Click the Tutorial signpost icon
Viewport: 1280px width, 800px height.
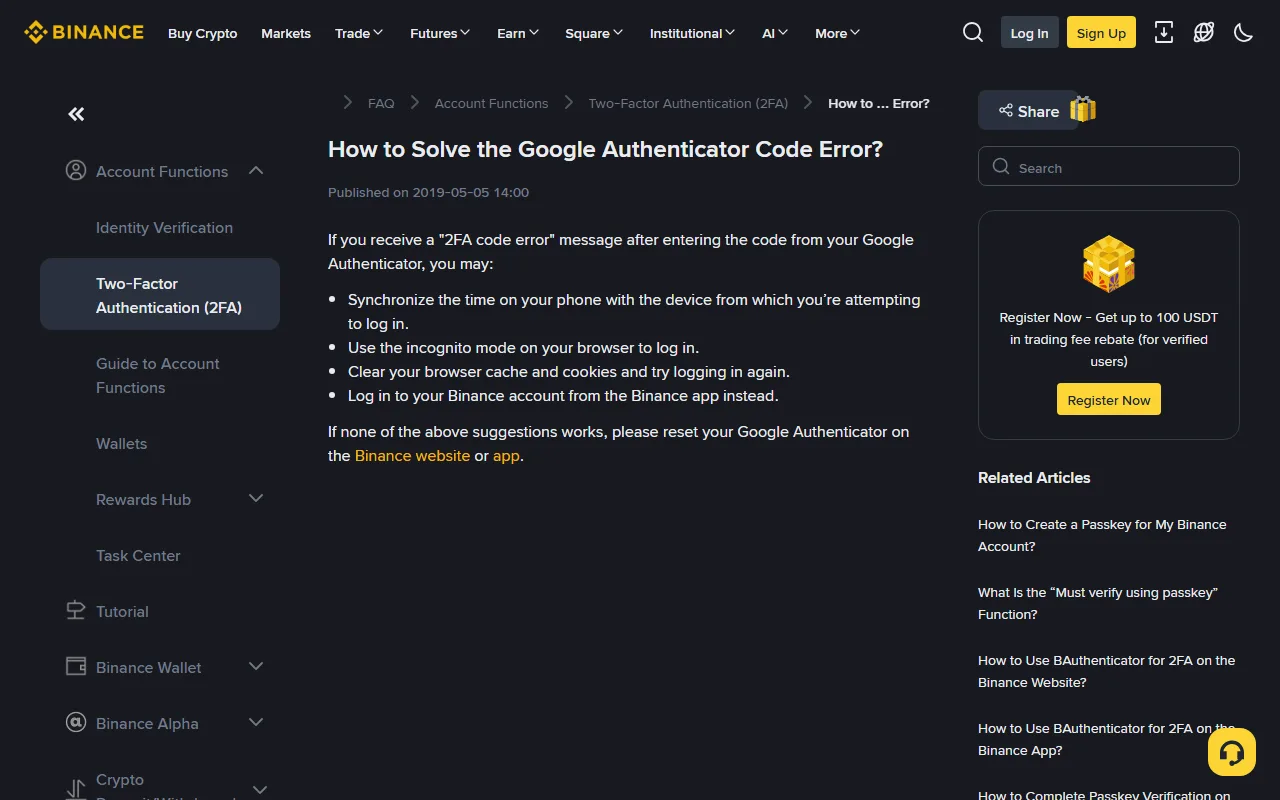(76, 611)
